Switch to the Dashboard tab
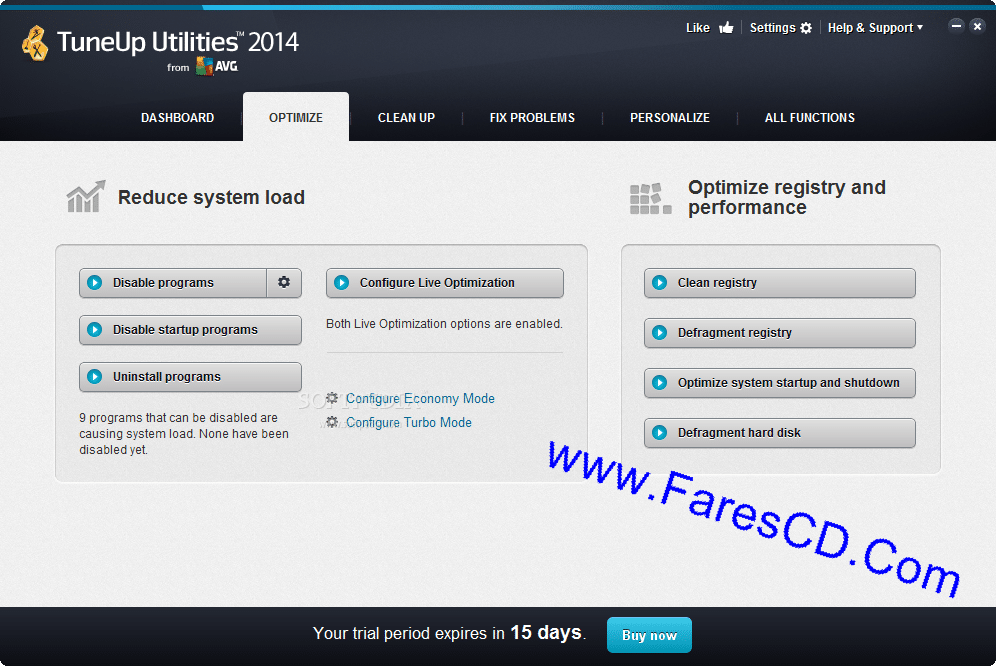This screenshot has height=666, width=996. [177, 118]
